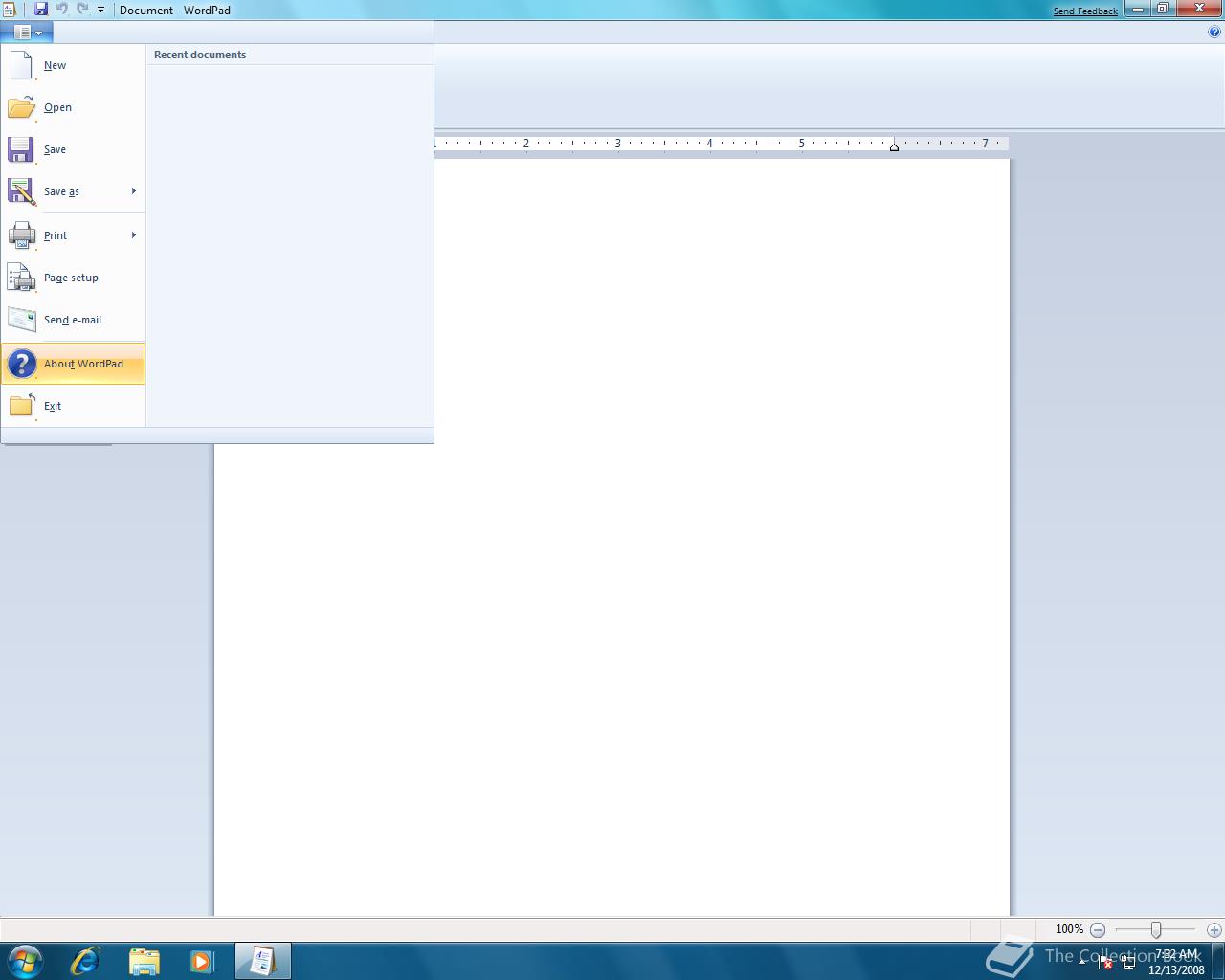Launch Internet Explorer from the taskbar
Image resolution: width=1225 pixels, height=980 pixels.
85,961
